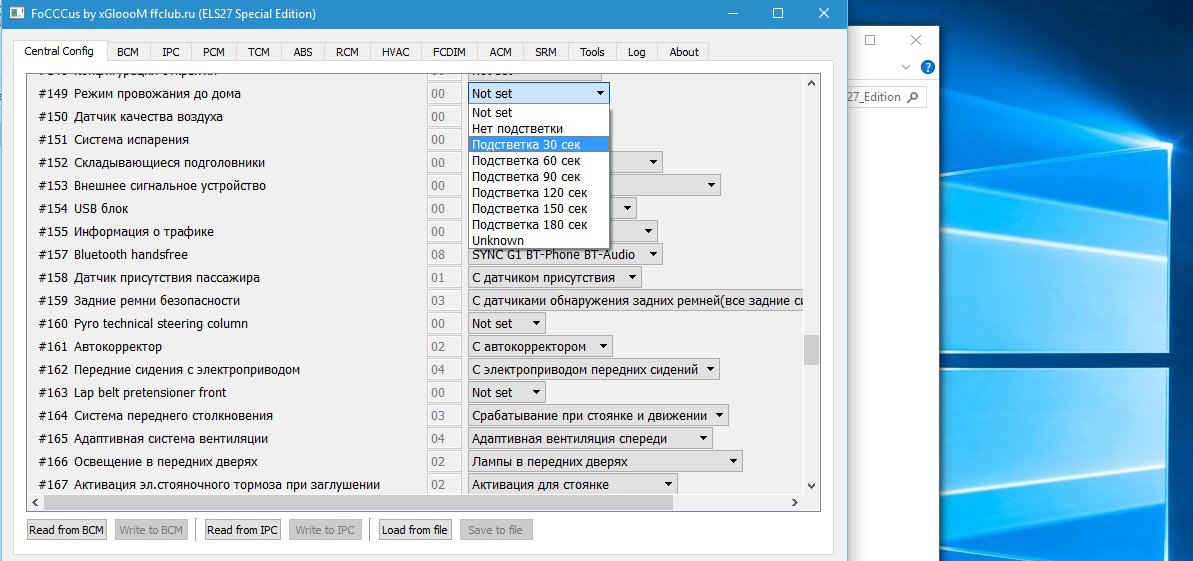Open the HVAC tab

pos(395,52)
